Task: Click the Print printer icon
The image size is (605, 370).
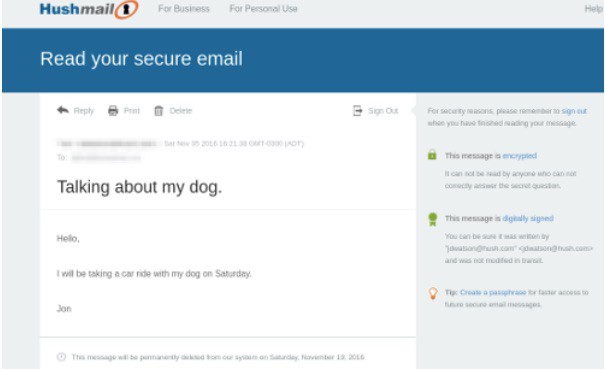Action: 113,111
